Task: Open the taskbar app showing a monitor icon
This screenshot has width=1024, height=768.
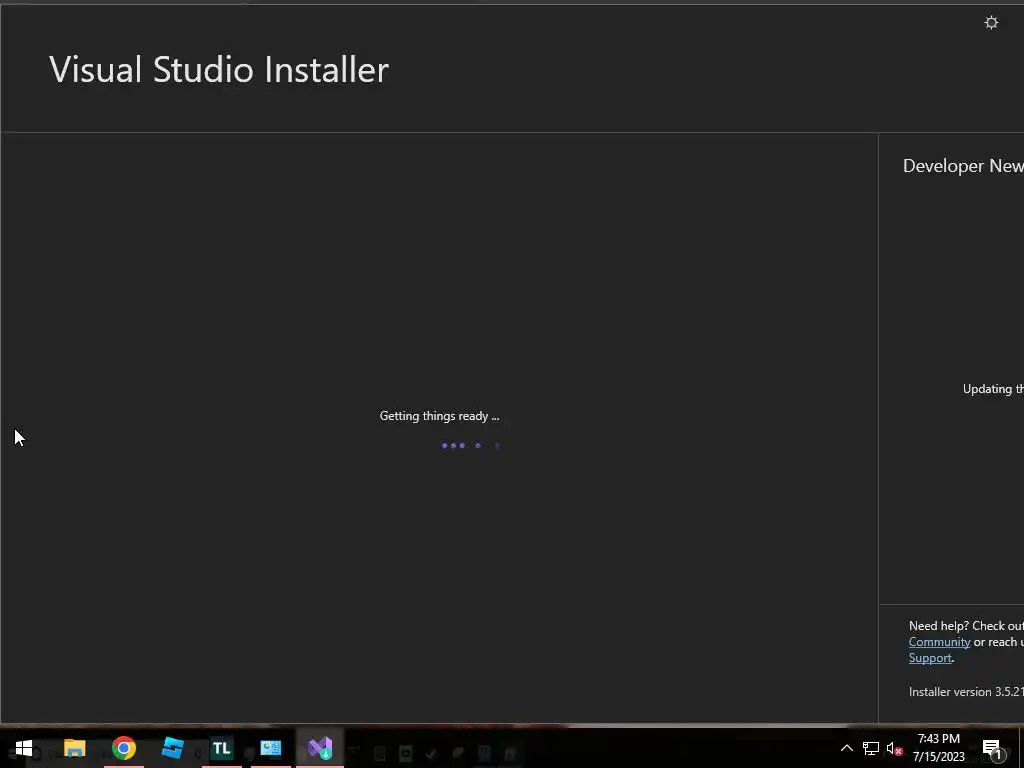Action: 270,748
